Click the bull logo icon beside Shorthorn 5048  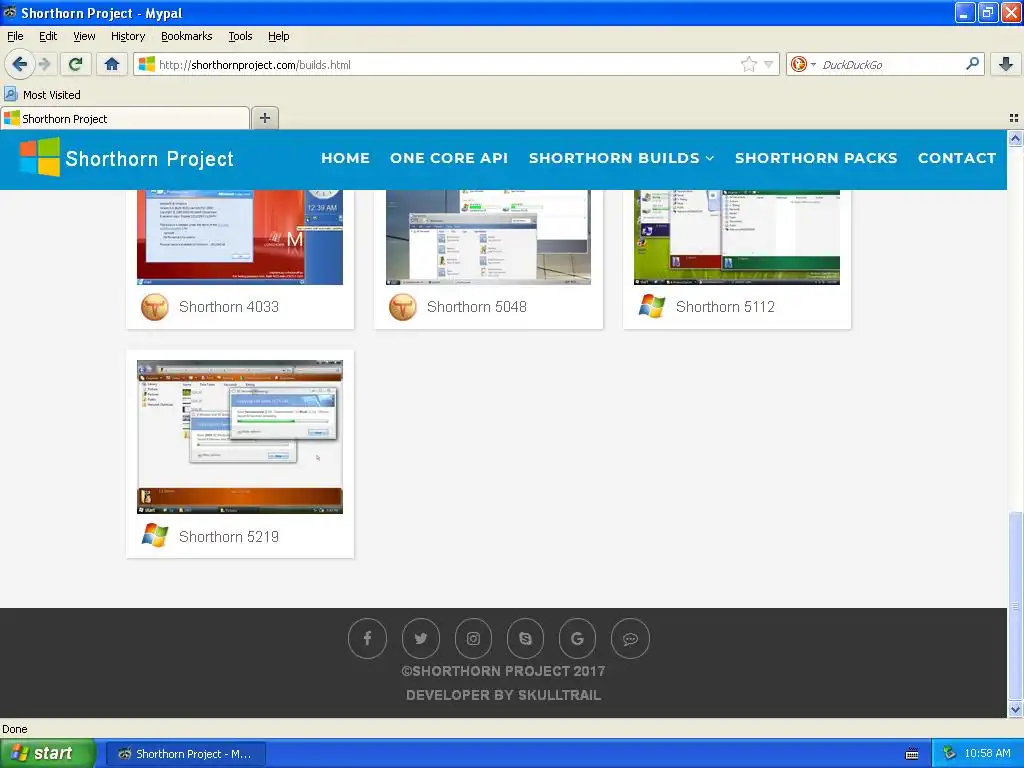point(403,306)
